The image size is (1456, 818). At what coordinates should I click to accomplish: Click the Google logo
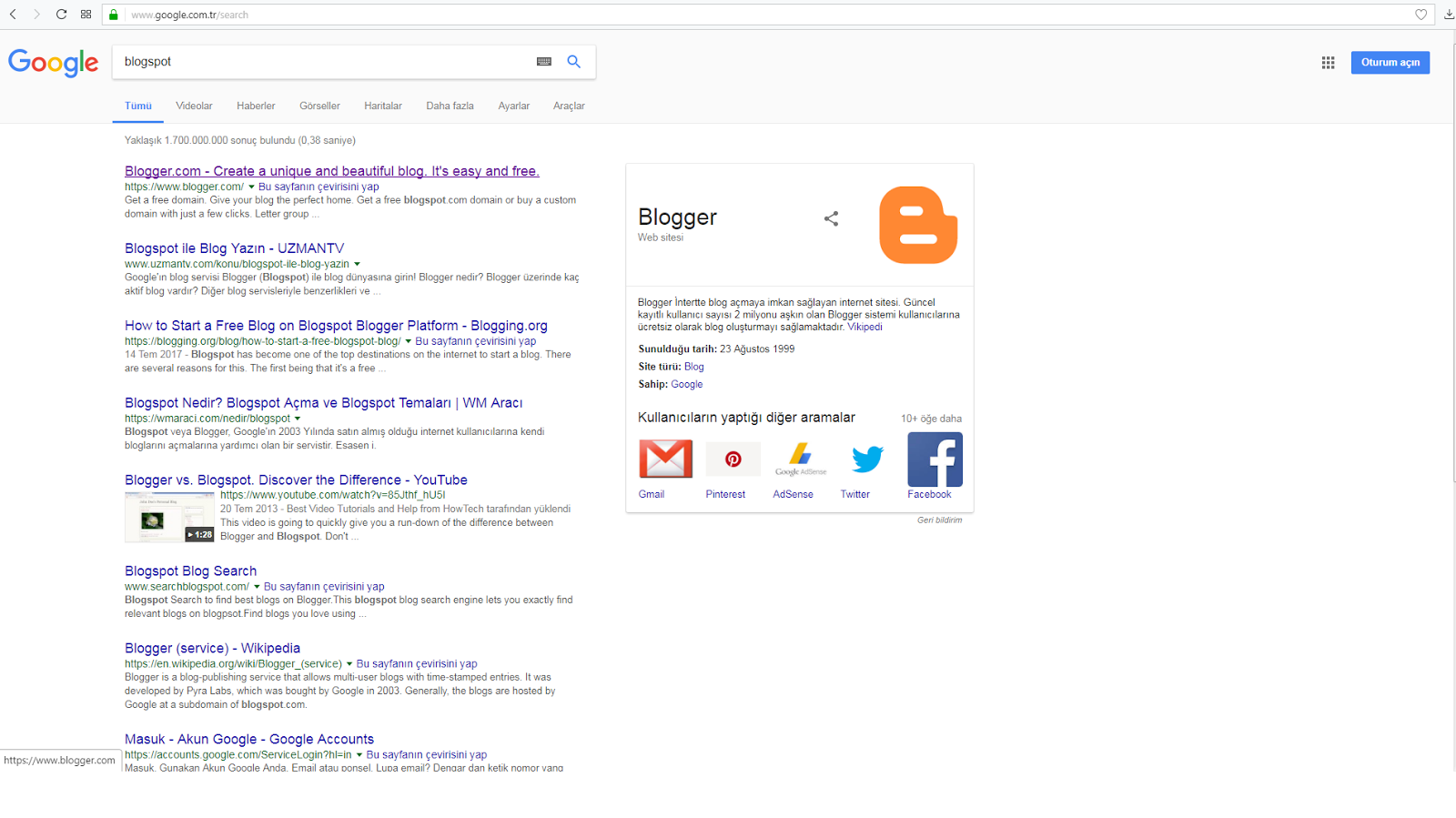point(53,63)
